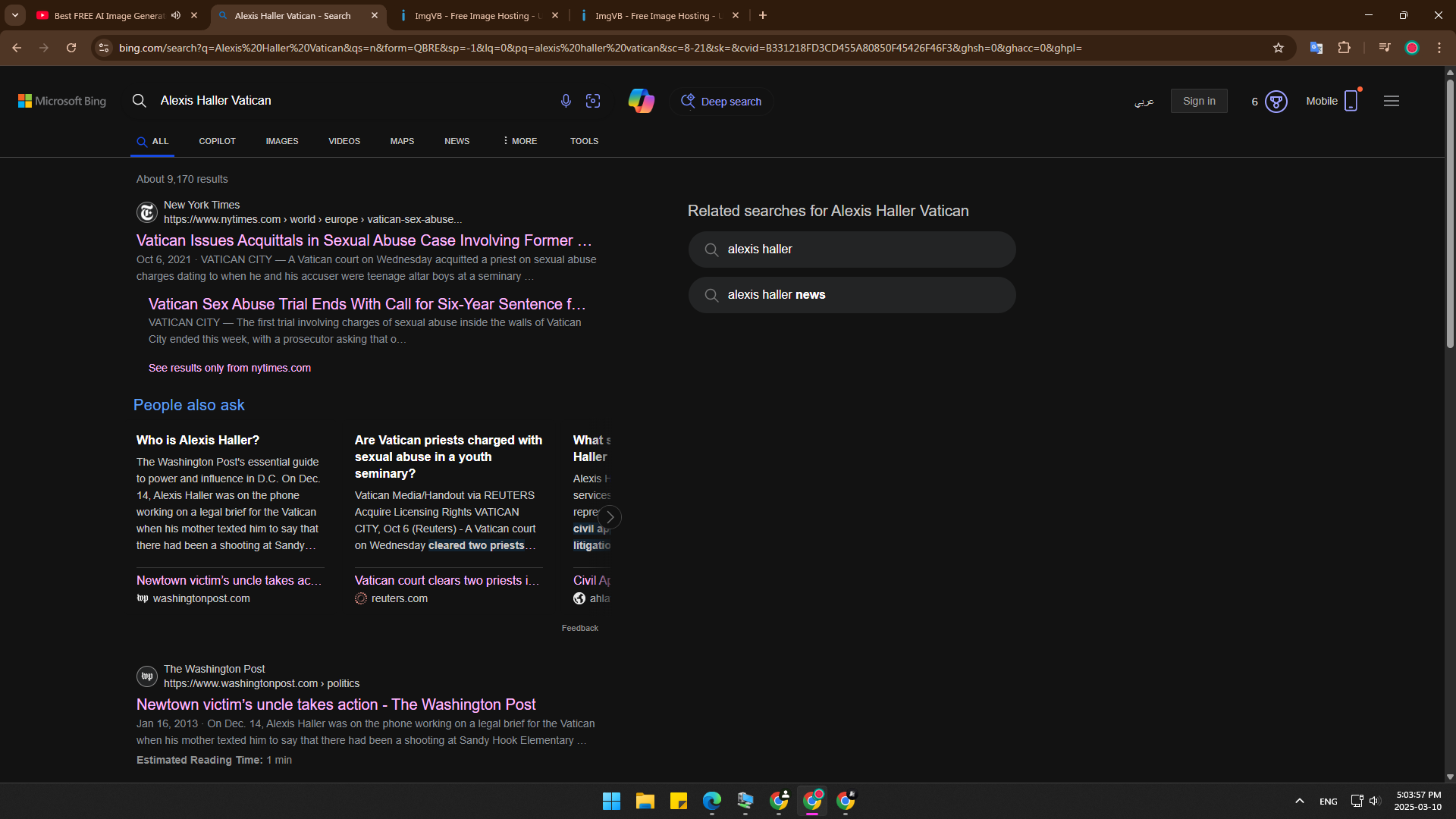Click the Microsoft Bing logo
Image resolution: width=1456 pixels, height=819 pixels.
[x=62, y=101]
